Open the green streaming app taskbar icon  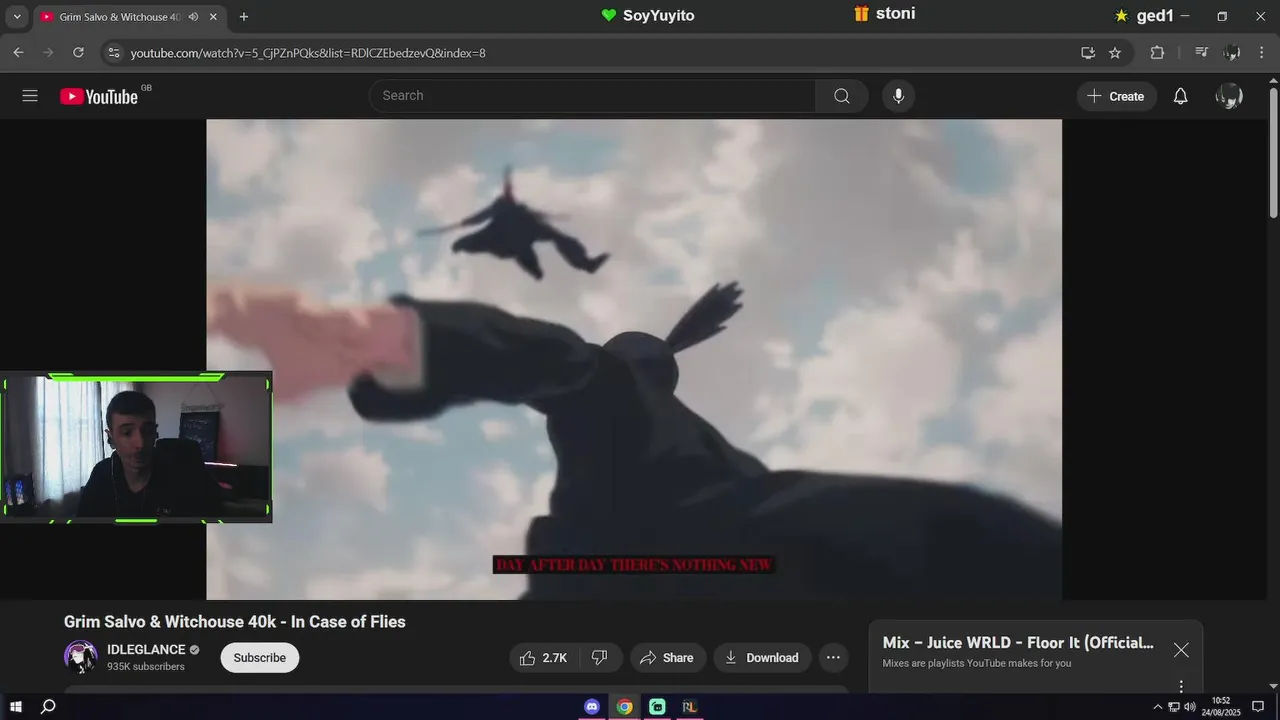657,706
